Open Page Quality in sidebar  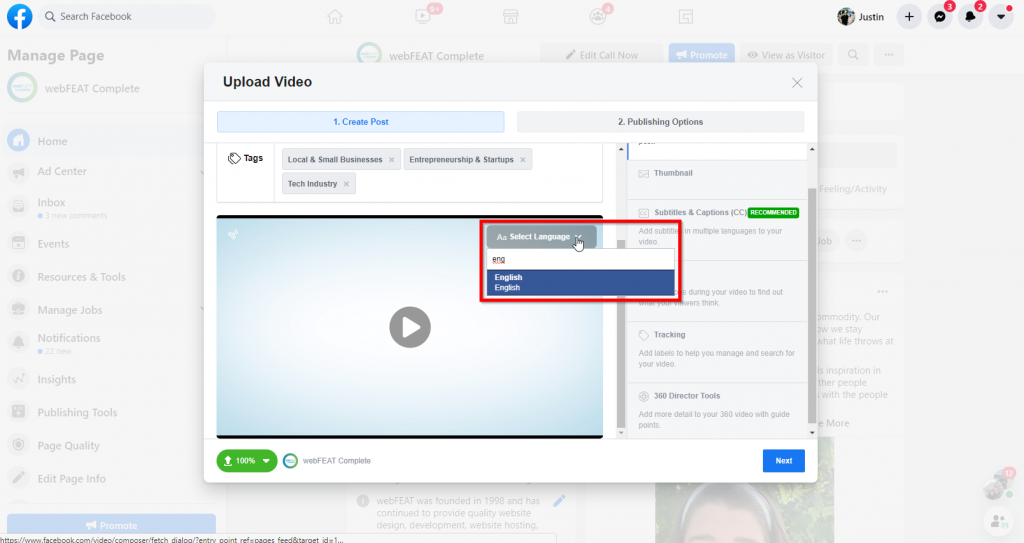(68, 446)
